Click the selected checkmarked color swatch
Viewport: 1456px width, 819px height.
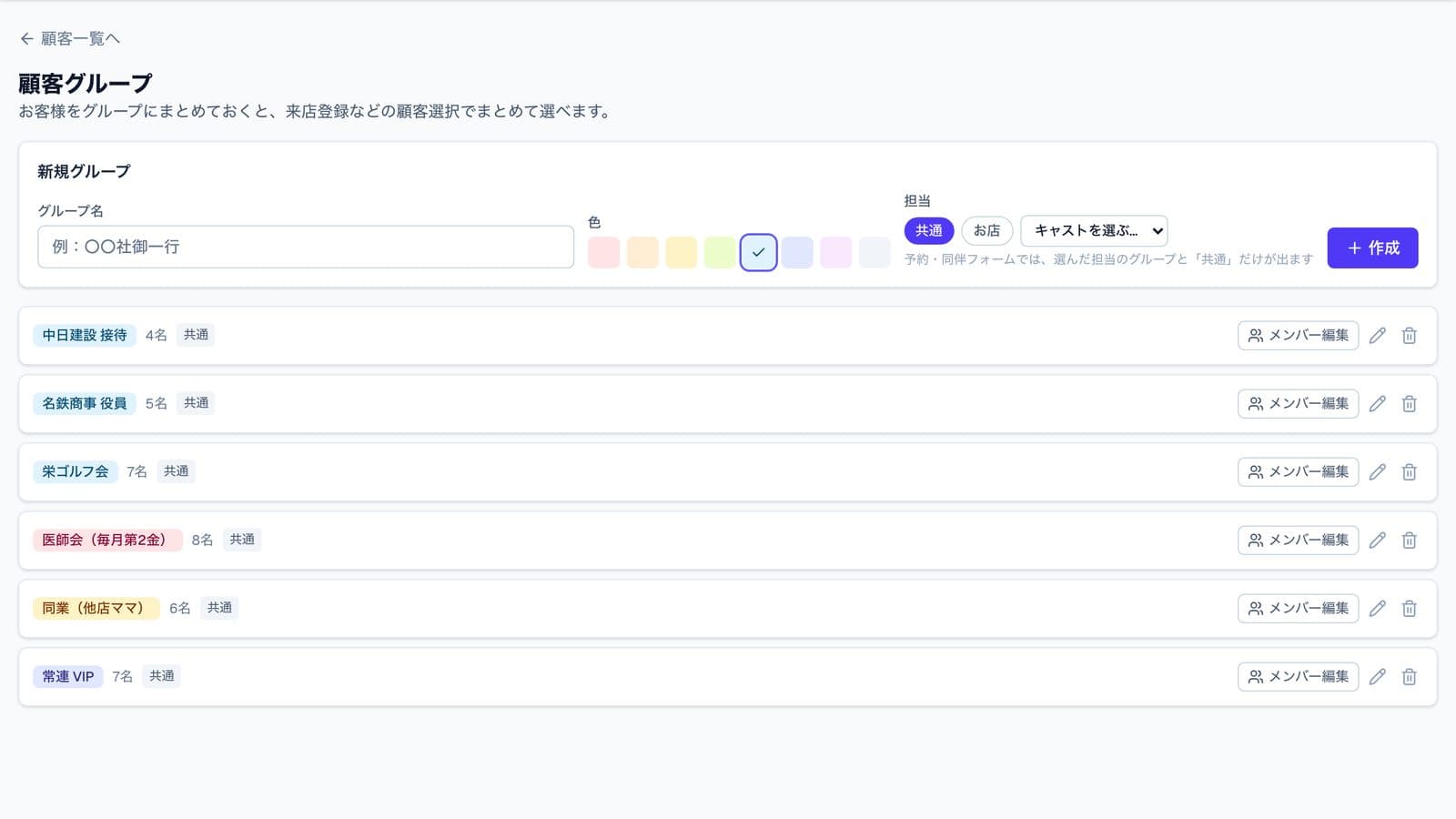click(x=759, y=252)
